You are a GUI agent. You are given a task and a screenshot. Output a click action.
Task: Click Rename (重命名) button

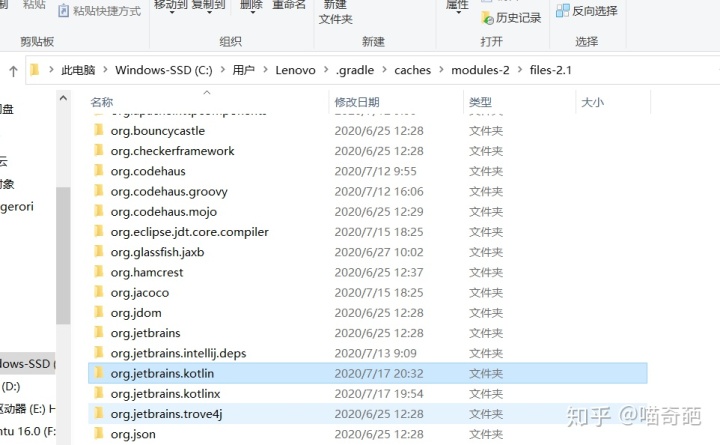coord(289,5)
